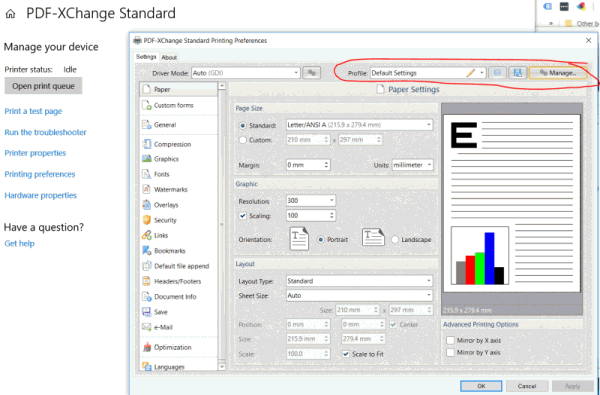The image size is (600, 395).
Task: Click the OK button
Action: click(481, 386)
